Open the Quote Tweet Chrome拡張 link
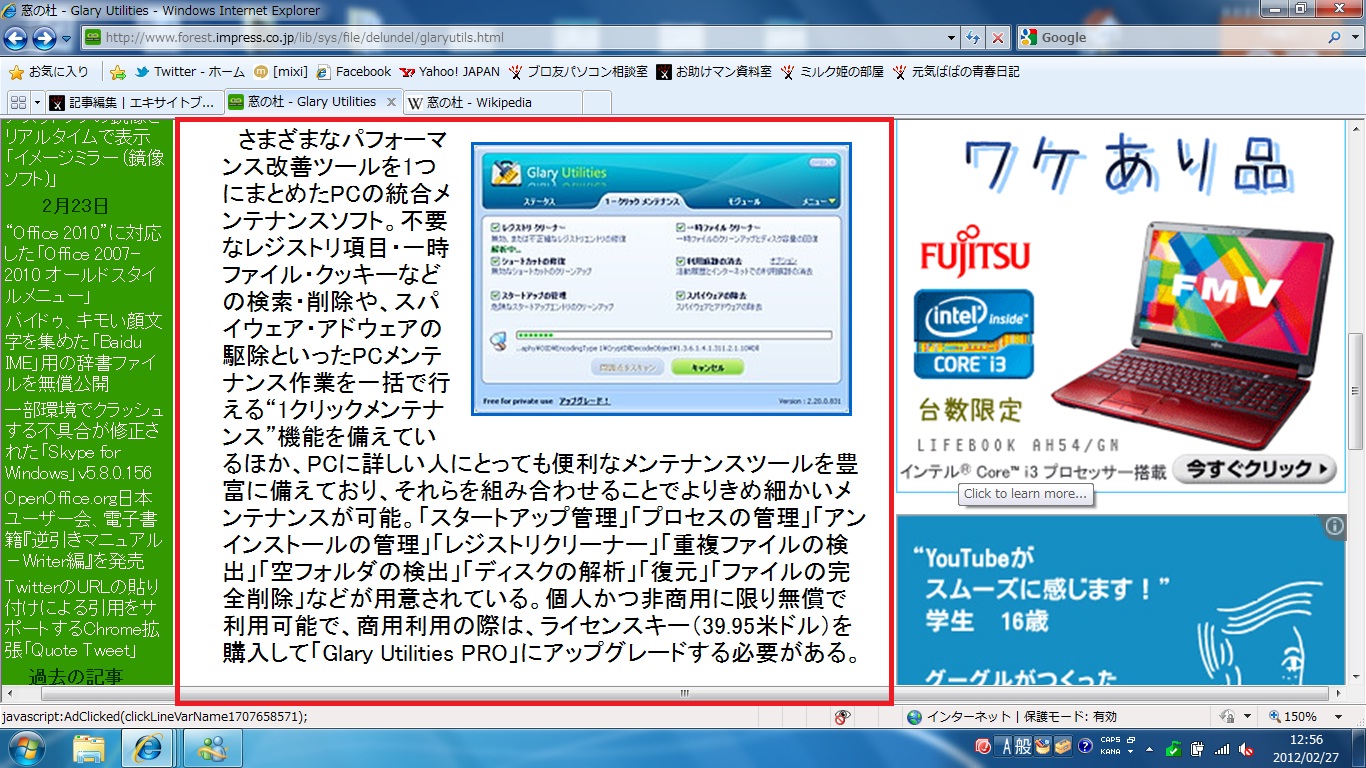1366x768 pixels. pos(82,618)
